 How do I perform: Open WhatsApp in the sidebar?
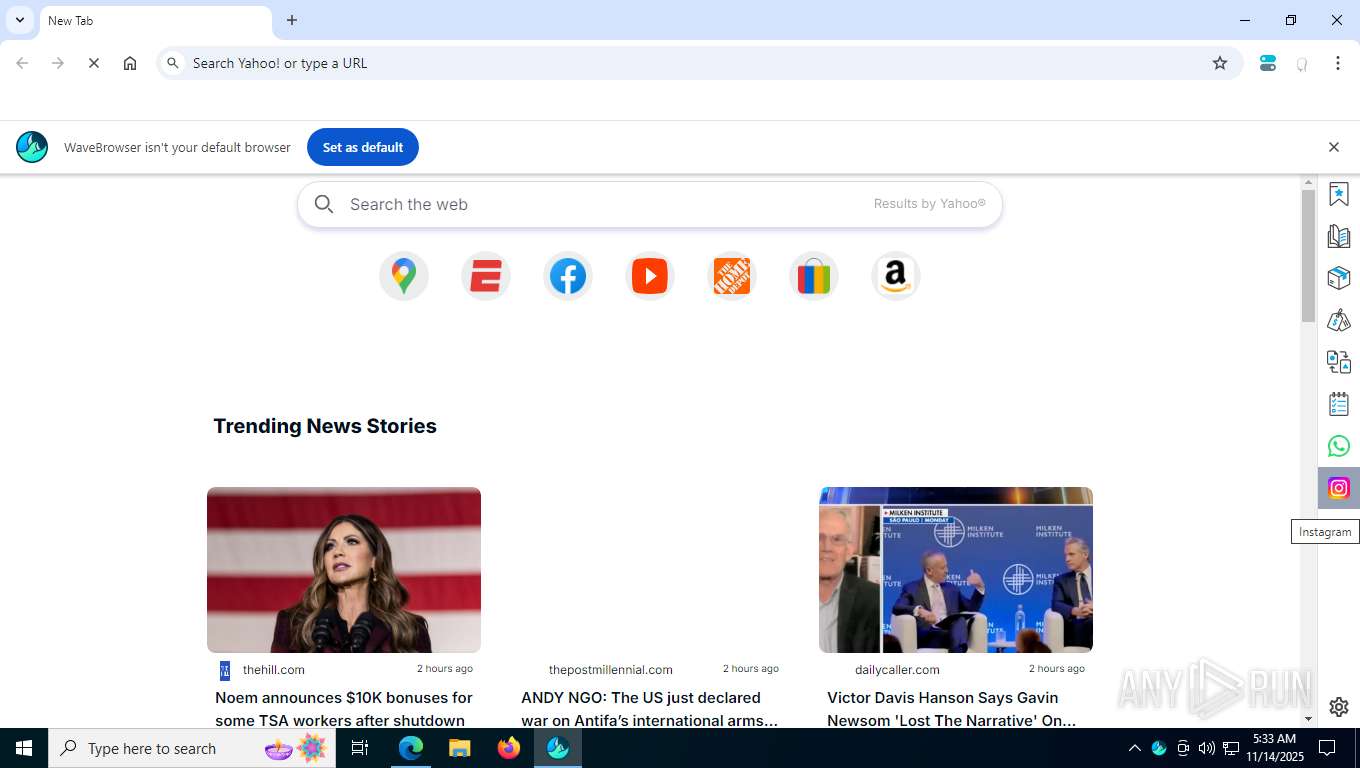pos(1339,446)
